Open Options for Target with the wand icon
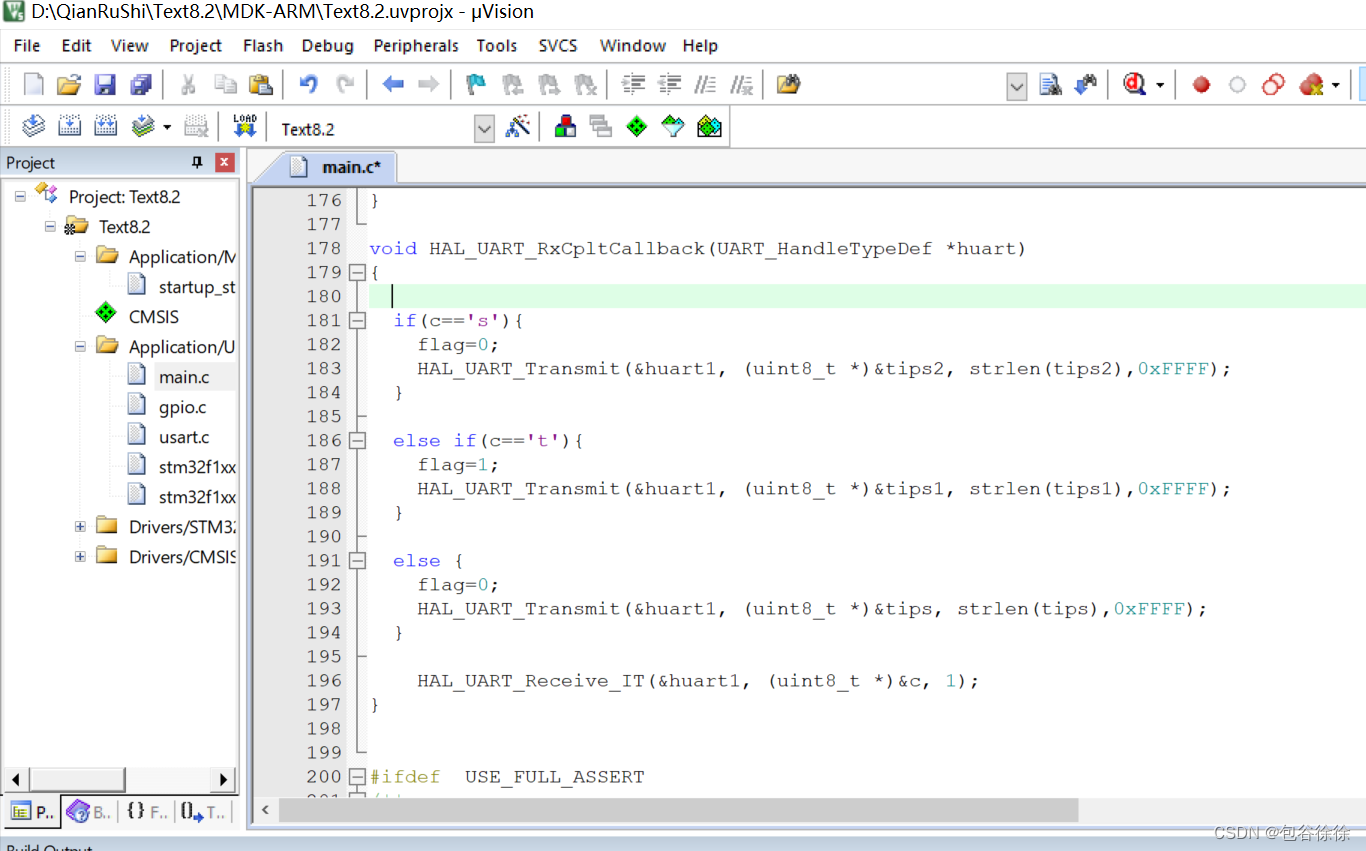This screenshot has height=851, width=1366. tap(518, 127)
